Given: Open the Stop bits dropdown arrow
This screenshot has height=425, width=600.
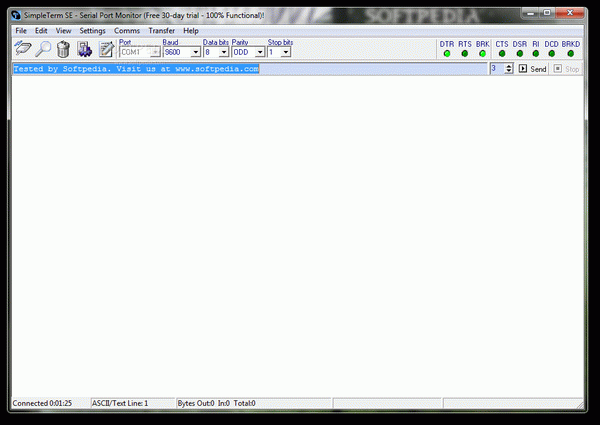Looking at the screenshot, I should [286, 52].
